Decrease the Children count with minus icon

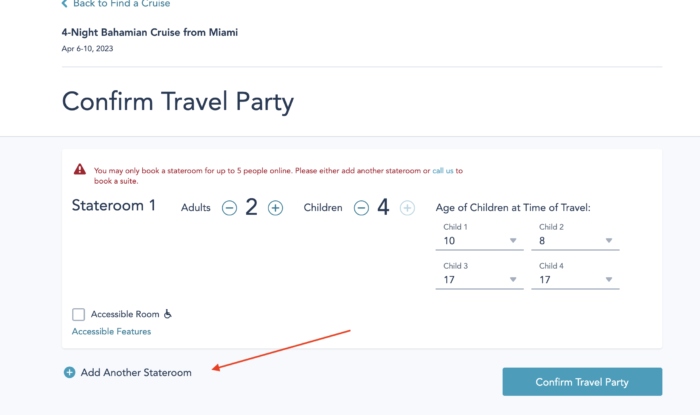tap(361, 208)
